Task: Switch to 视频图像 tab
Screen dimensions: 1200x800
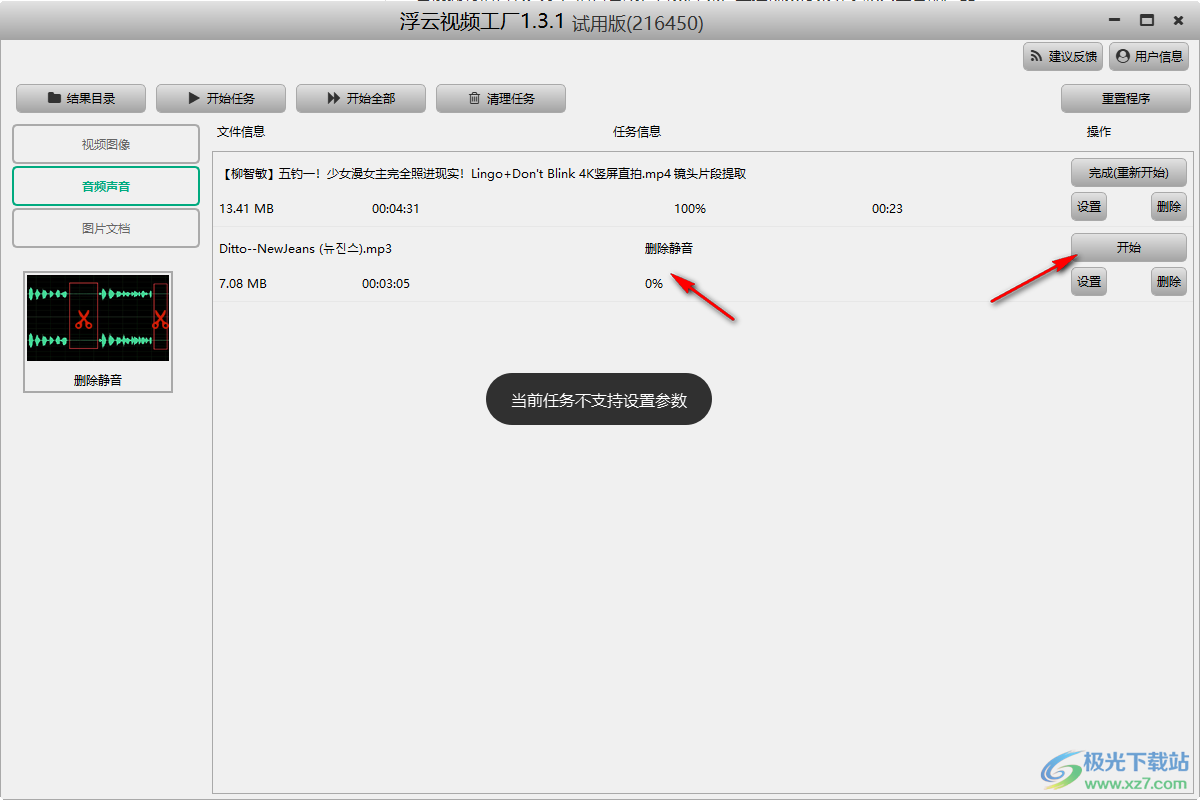Action: [x=106, y=144]
